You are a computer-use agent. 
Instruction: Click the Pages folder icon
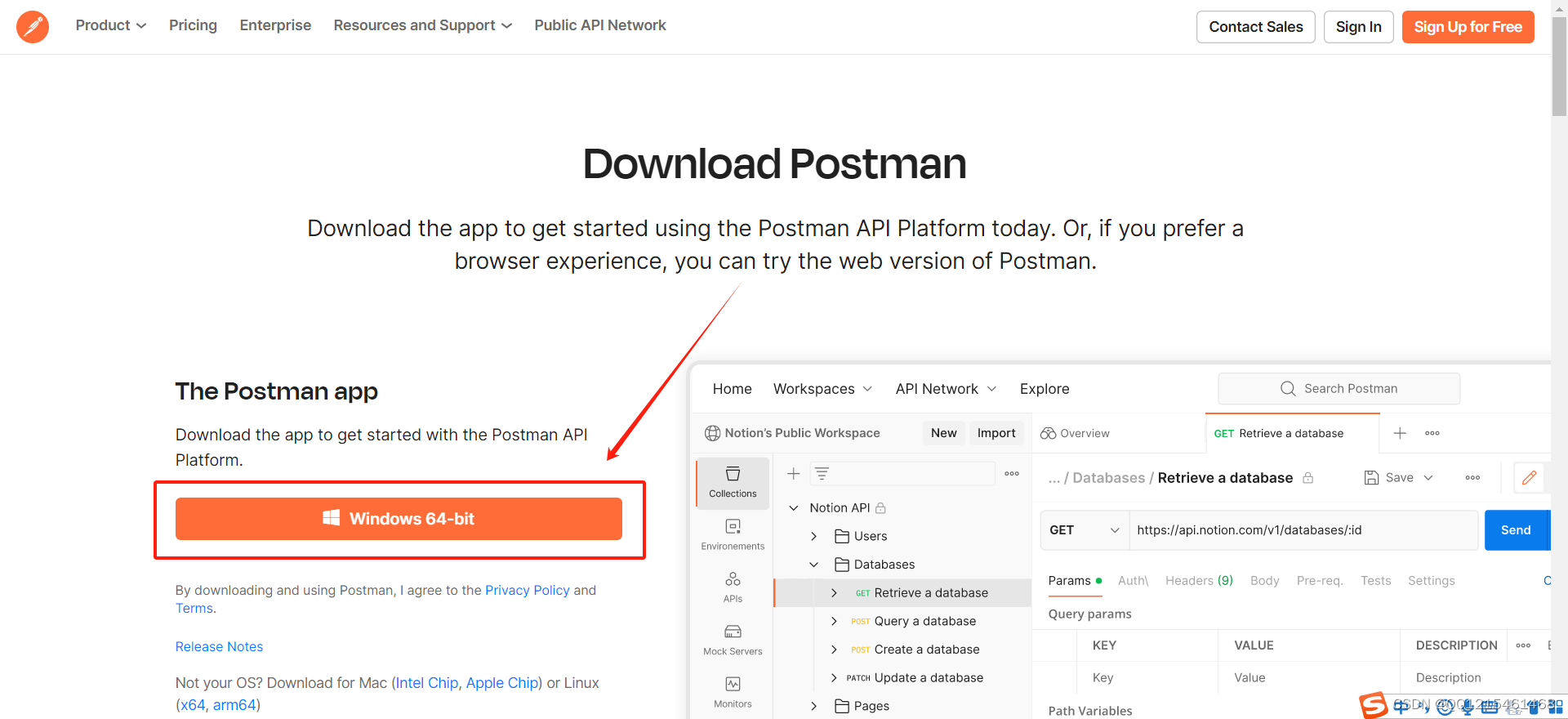pos(842,706)
